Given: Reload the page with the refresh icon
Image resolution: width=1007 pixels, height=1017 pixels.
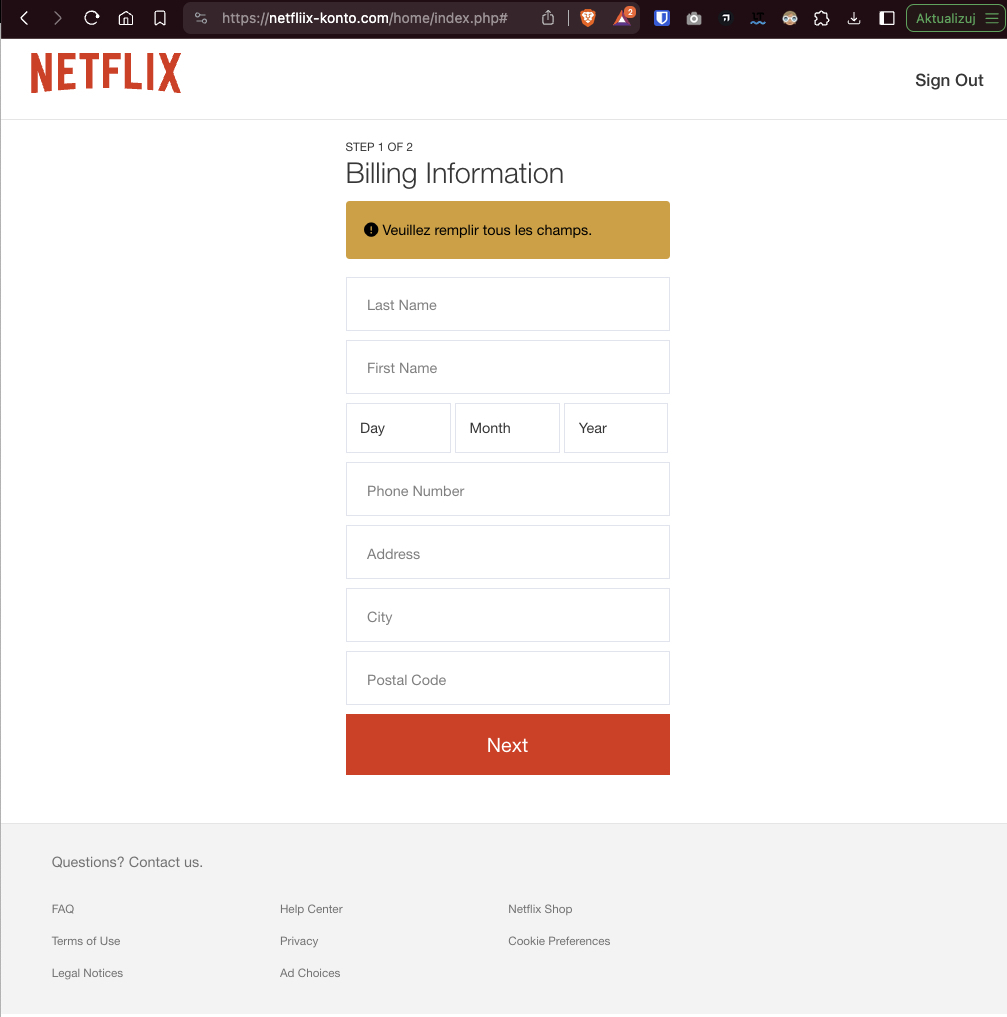Looking at the screenshot, I should click(91, 18).
